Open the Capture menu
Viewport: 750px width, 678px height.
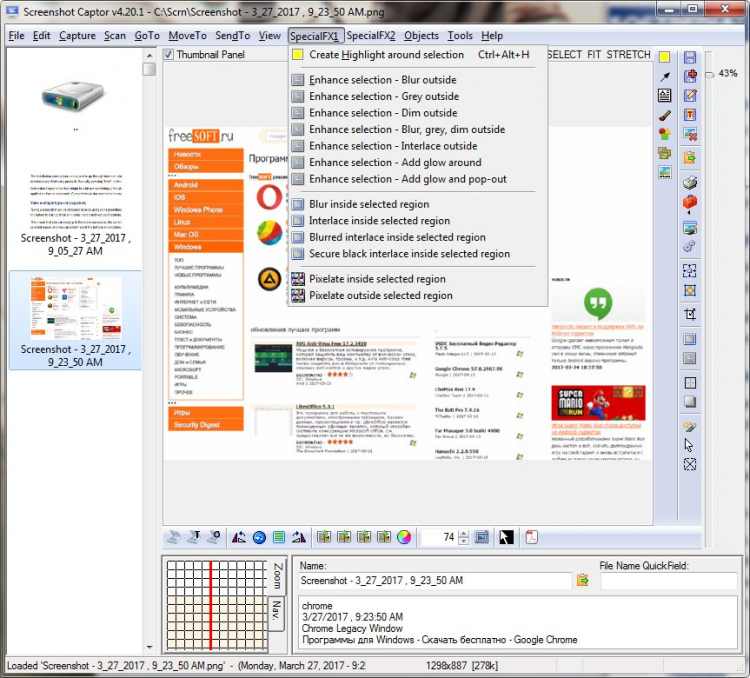click(77, 36)
